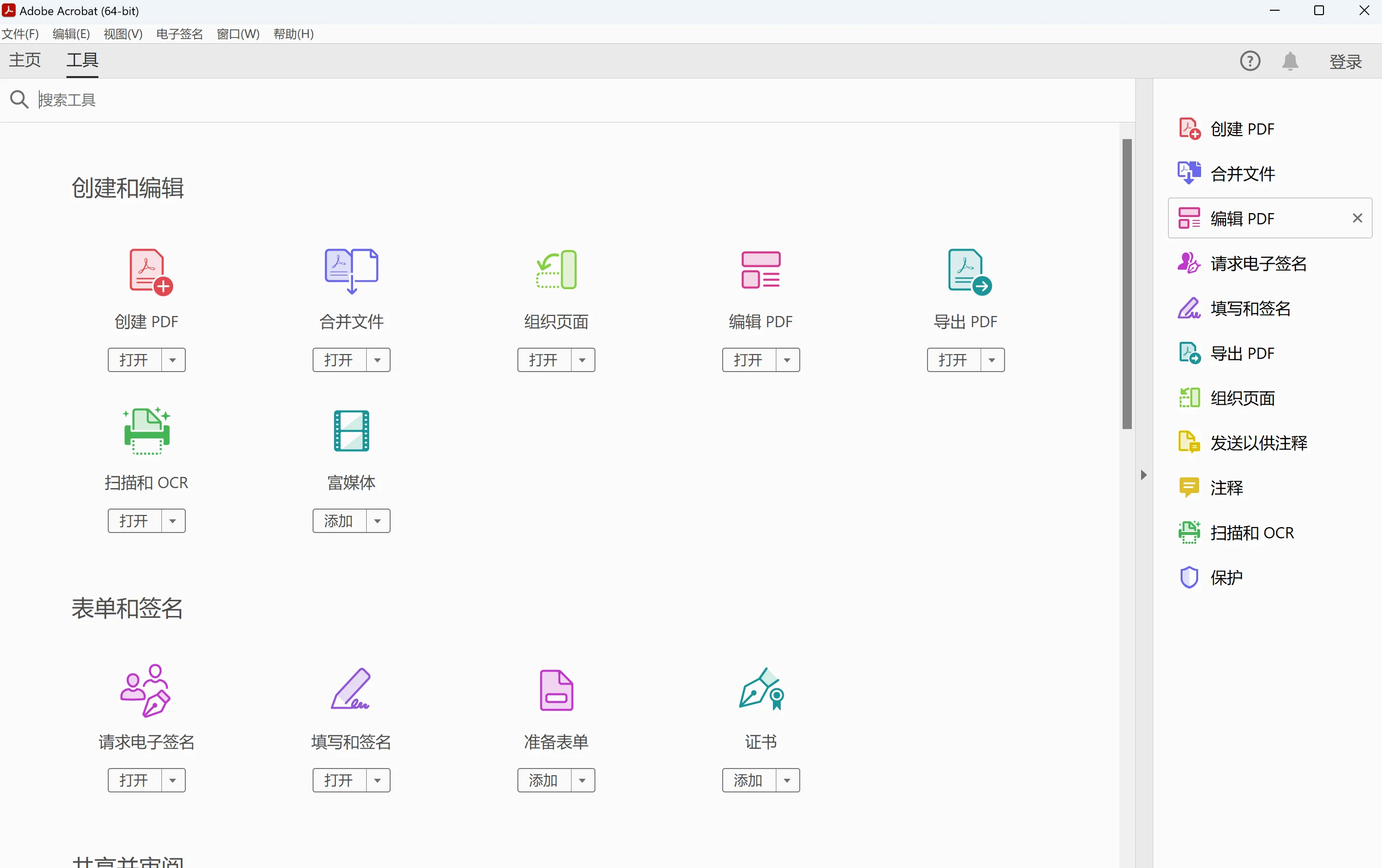
Task: Expand dropdown arrow next to 组织页面 打开
Action: click(x=583, y=360)
